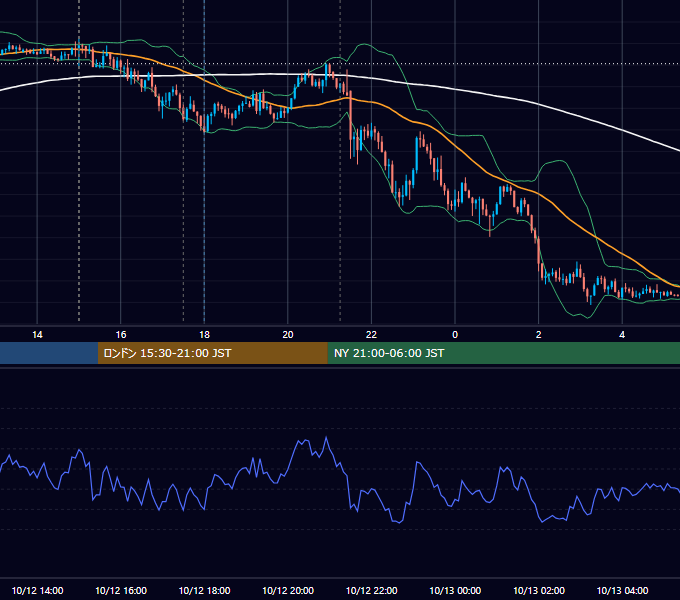Click the 10/12 14:00 date label
The width and height of the screenshot is (680, 600).
37,590
